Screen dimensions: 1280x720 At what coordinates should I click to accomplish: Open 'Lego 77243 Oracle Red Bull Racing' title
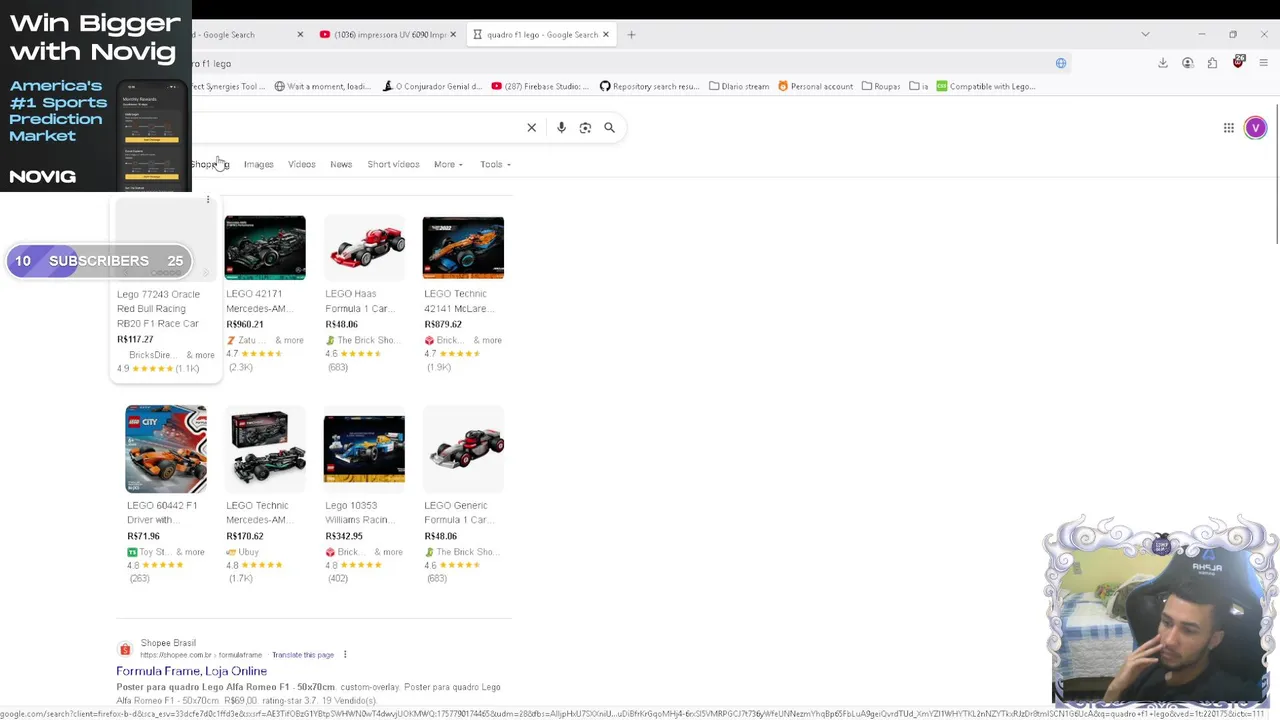click(x=158, y=309)
